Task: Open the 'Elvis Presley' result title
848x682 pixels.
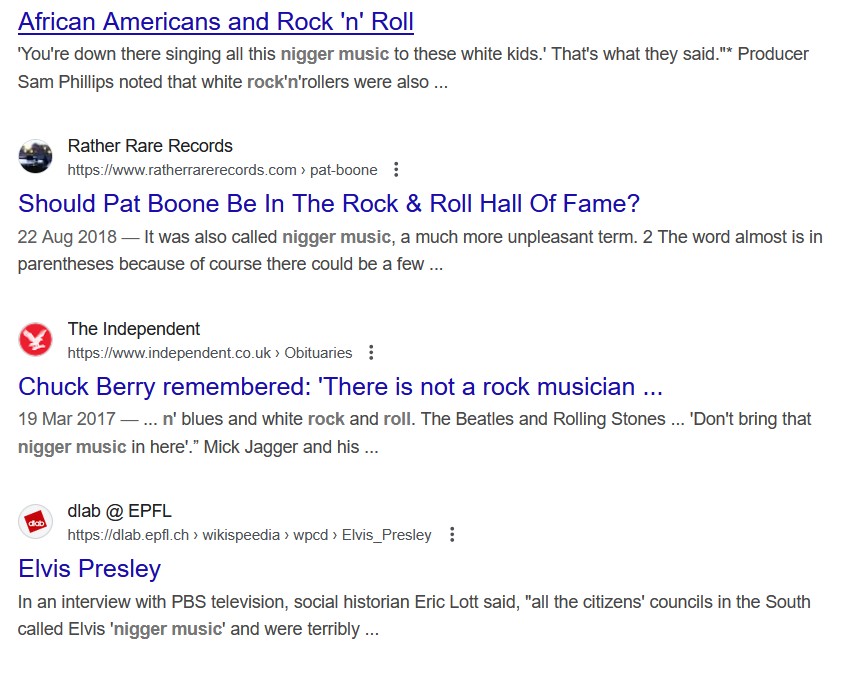Action: pyautogui.click(x=89, y=569)
